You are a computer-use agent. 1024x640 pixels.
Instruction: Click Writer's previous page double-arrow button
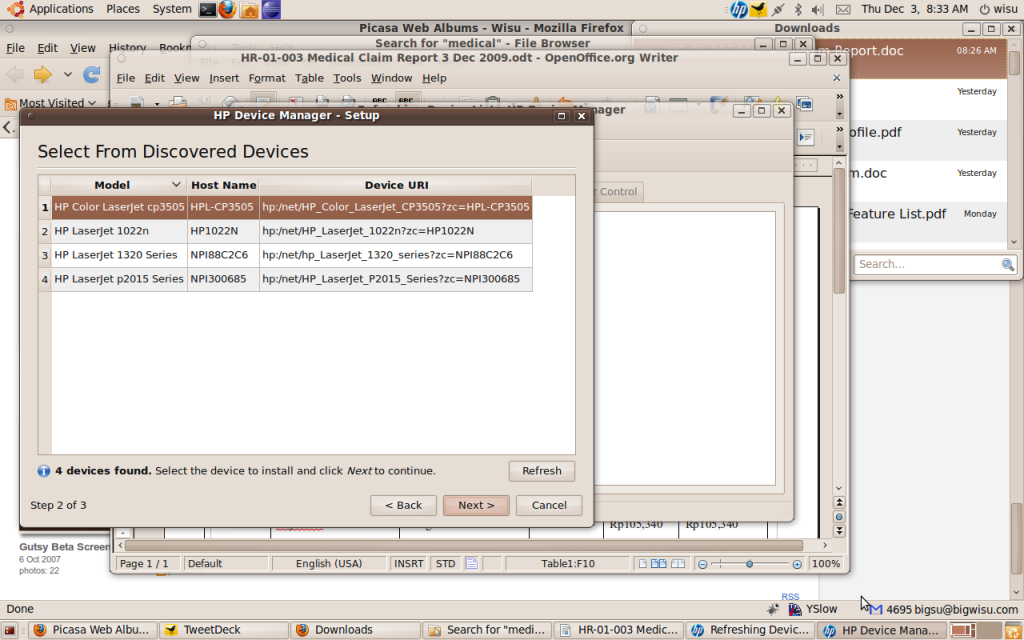pyautogui.click(x=839, y=502)
